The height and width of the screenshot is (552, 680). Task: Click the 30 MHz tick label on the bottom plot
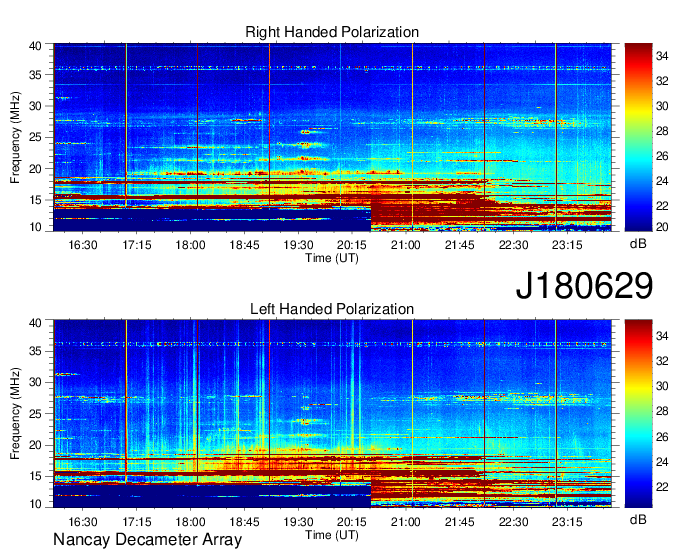coord(36,382)
